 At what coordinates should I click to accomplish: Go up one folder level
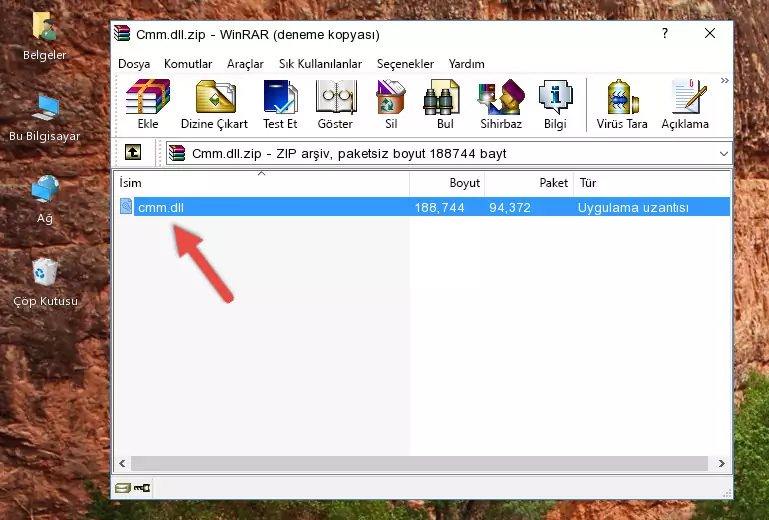pyautogui.click(x=133, y=153)
